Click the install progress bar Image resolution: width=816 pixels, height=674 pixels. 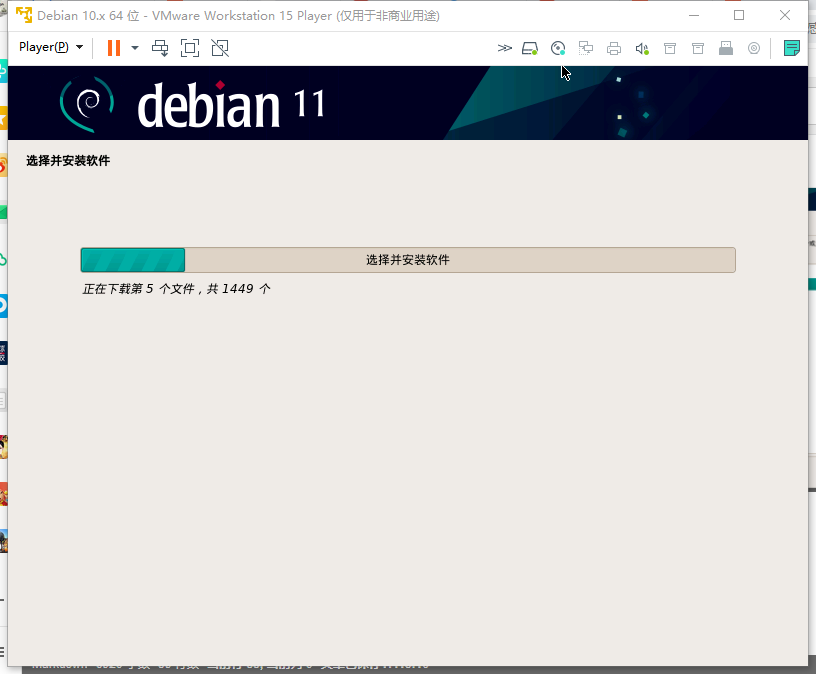[x=408, y=260]
